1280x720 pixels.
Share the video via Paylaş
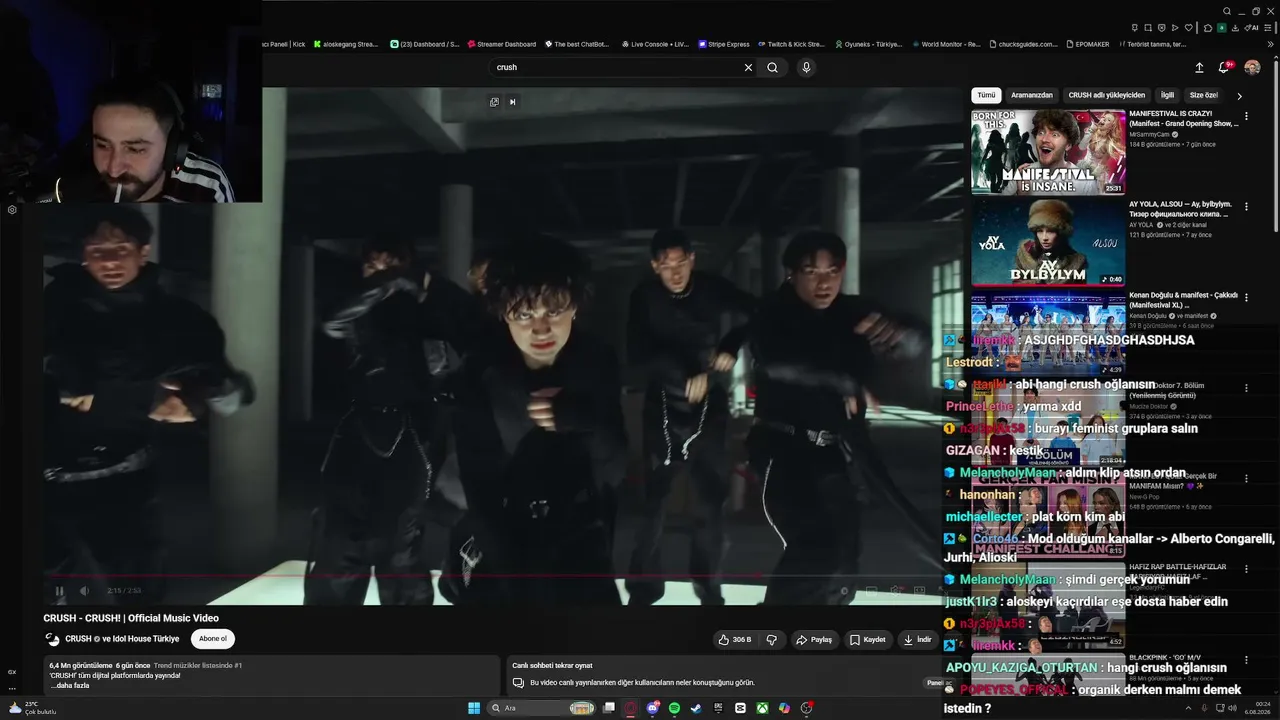coord(814,639)
